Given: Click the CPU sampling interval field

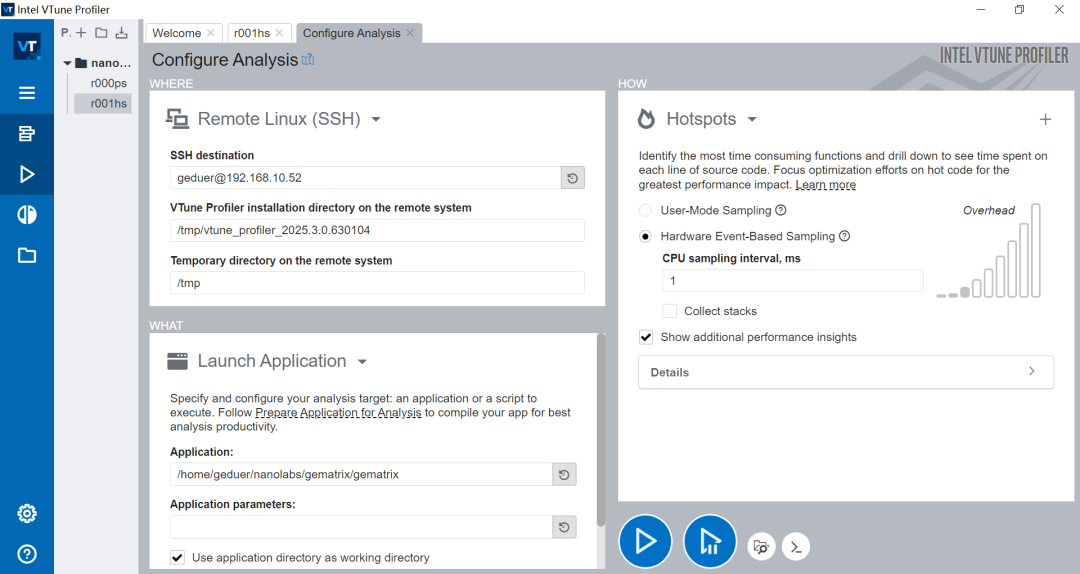Looking at the screenshot, I should click(x=792, y=280).
